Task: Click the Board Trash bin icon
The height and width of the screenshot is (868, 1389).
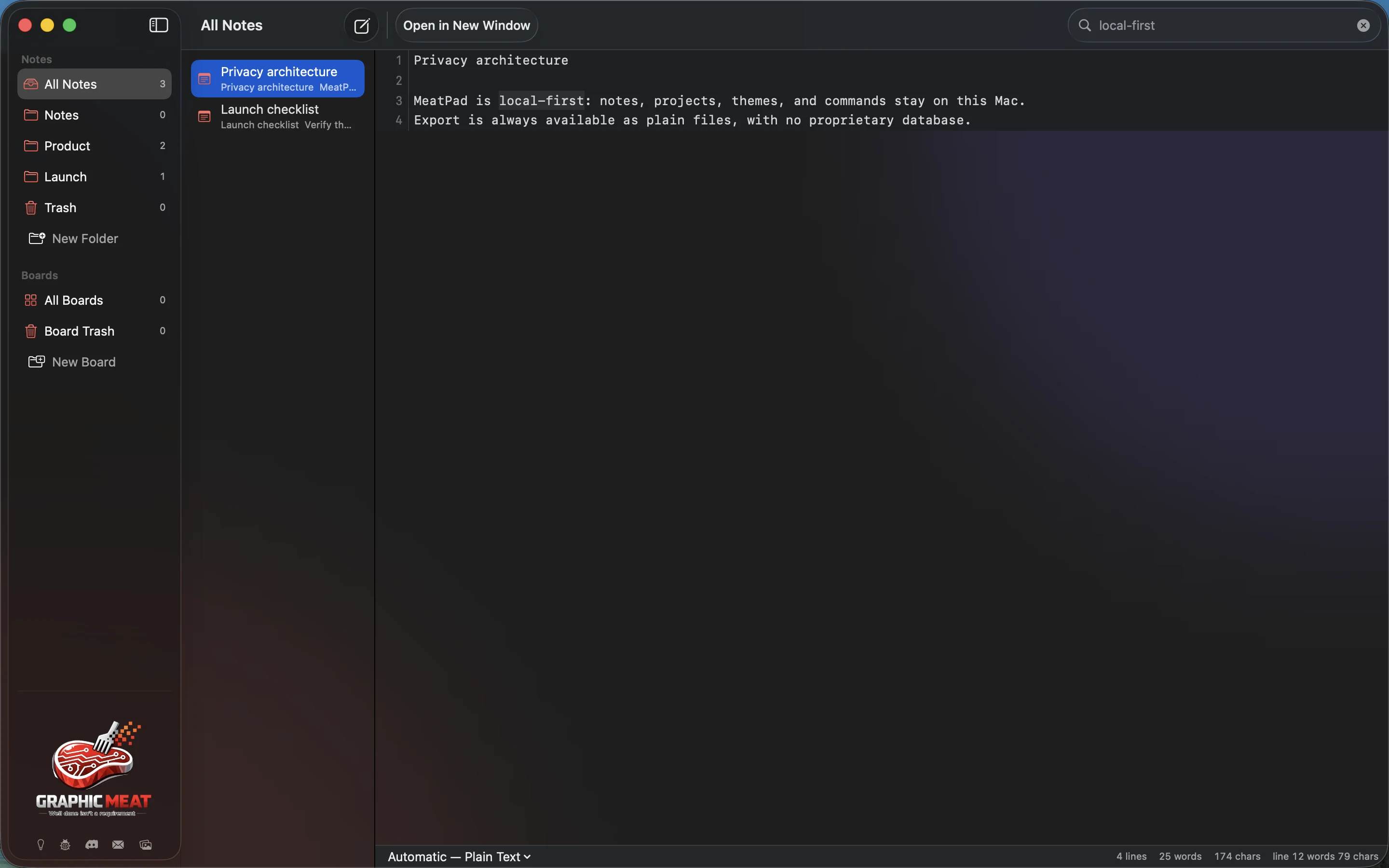Action: (x=31, y=331)
